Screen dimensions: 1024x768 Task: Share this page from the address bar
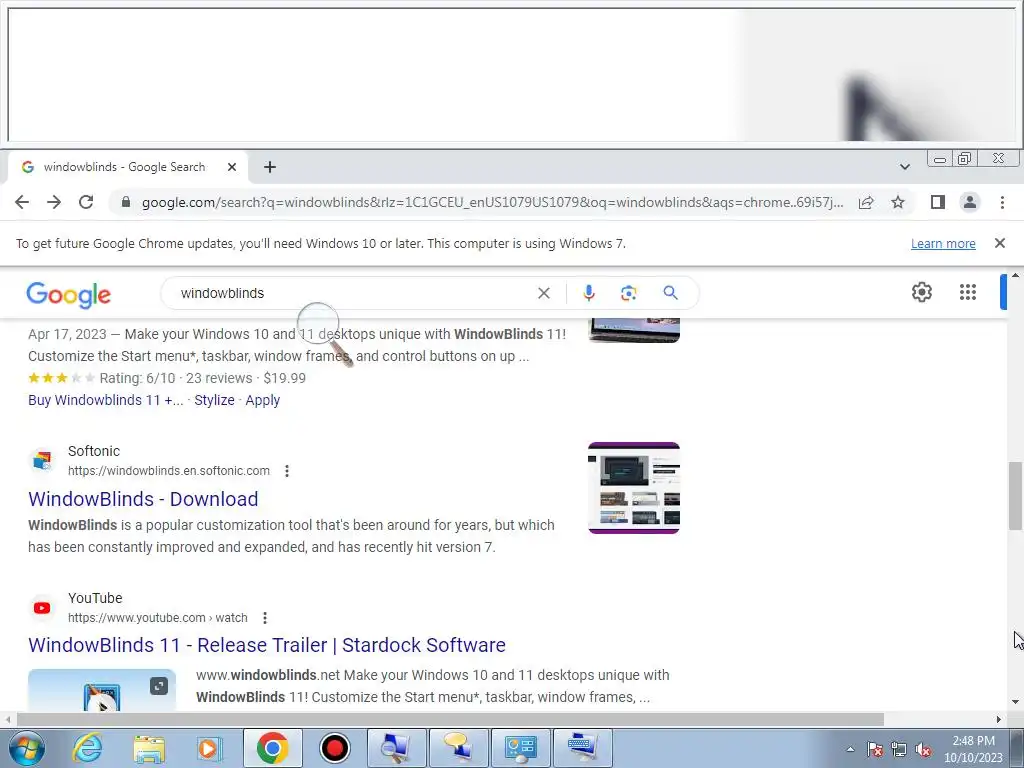(x=866, y=202)
